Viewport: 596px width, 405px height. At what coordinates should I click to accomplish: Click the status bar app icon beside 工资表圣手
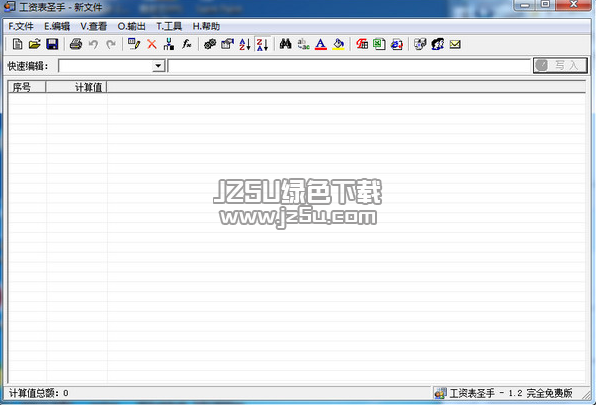coord(440,394)
